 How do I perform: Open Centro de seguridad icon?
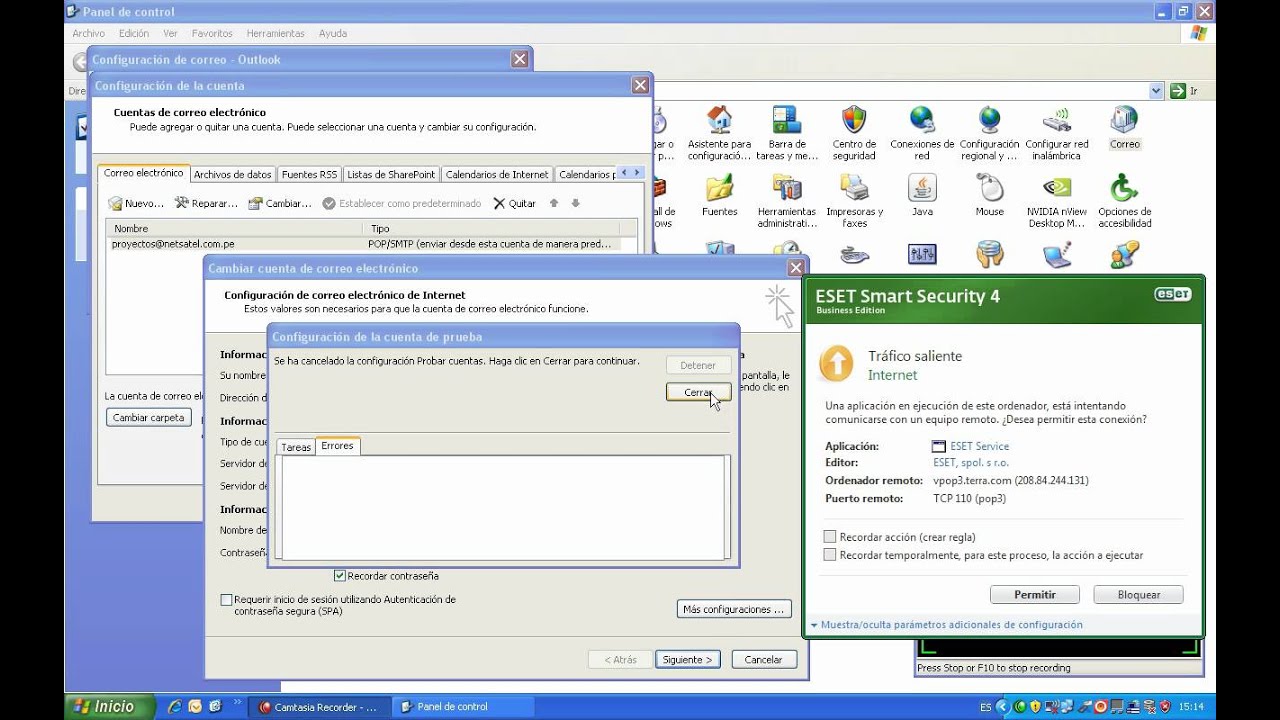click(x=854, y=132)
